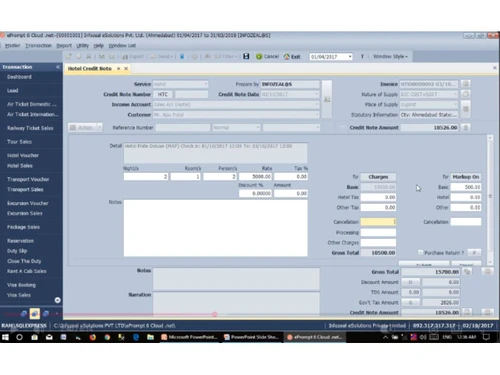The height and width of the screenshot is (375, 500).
Task: Click the tall button beside Prepare by field
Action: pos(327,99)
